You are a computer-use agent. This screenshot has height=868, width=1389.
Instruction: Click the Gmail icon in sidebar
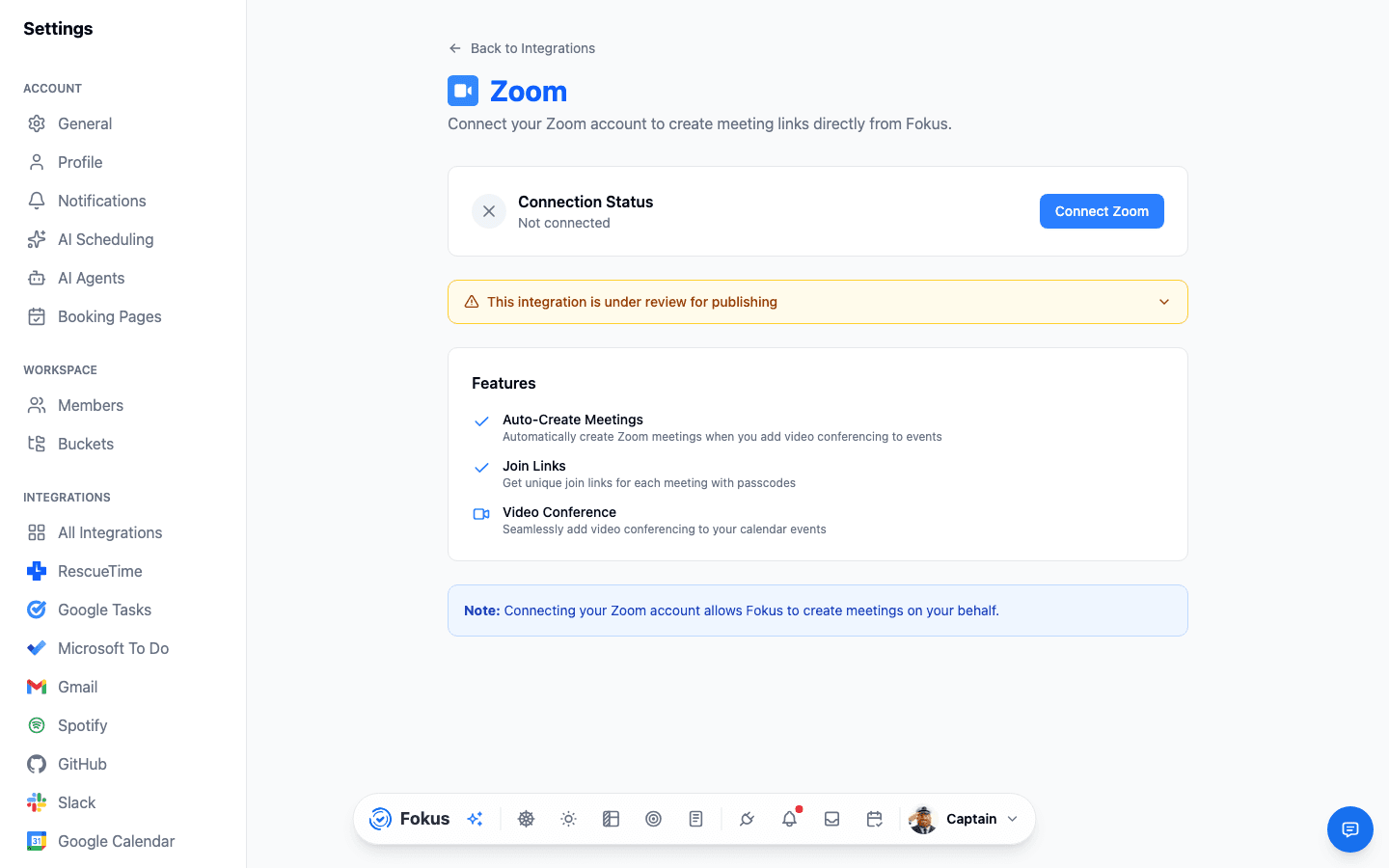pyautogui.click(x=37, y=687)
